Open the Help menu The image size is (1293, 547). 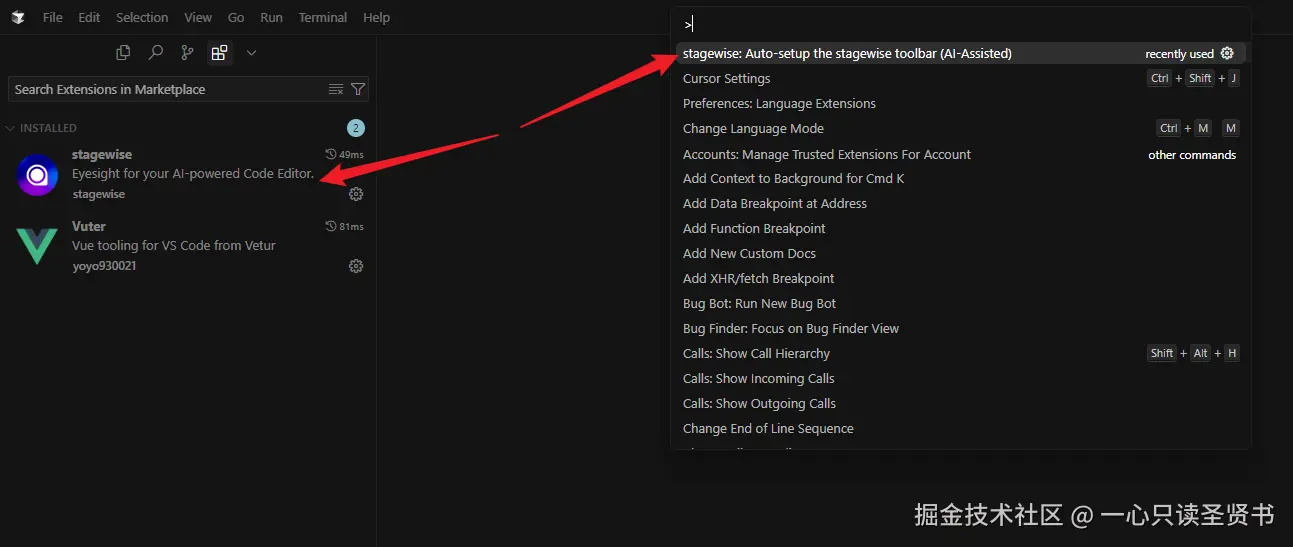[x=376, y=17]
